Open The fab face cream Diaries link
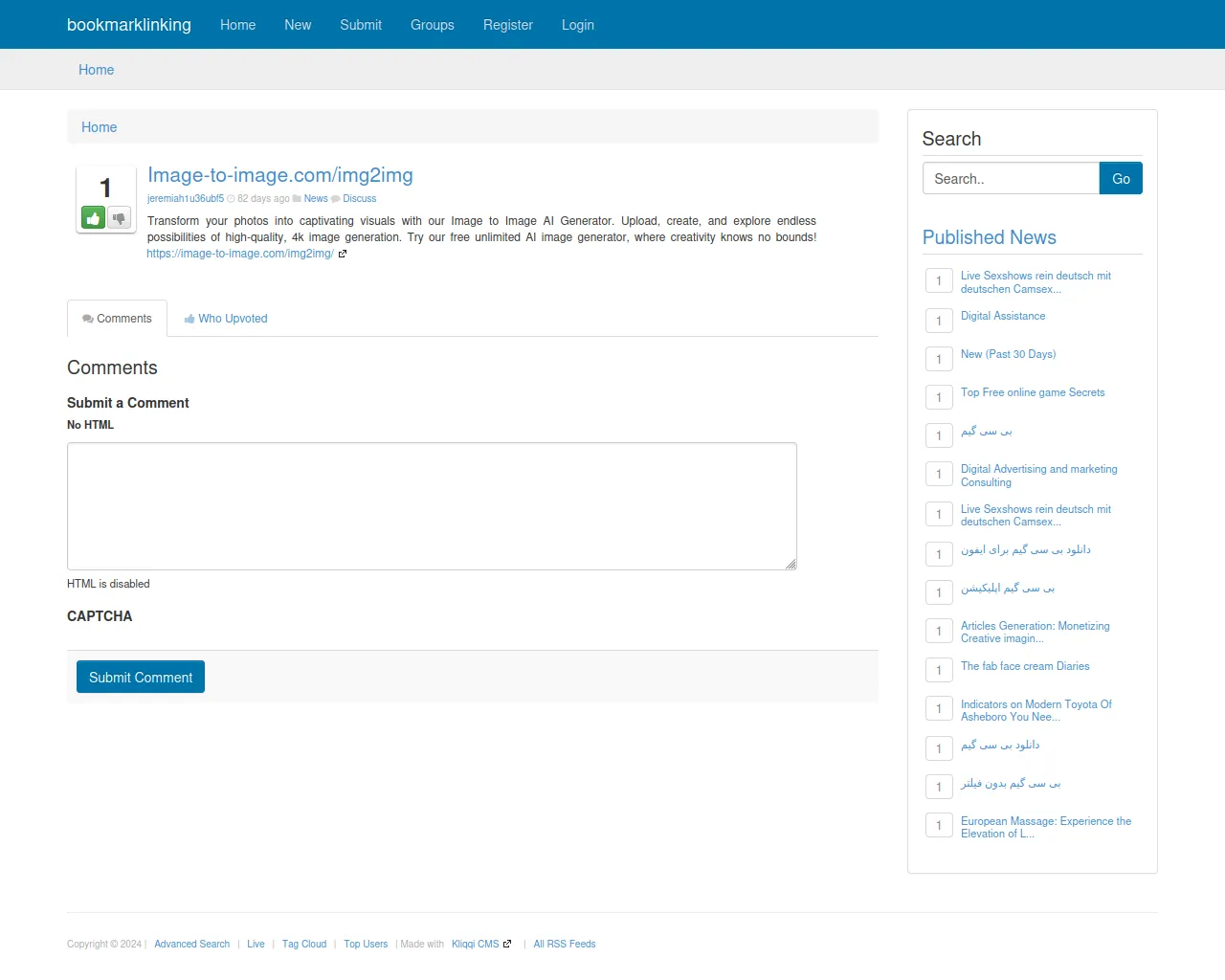Screen dimensions: 1225x980 [x=1025, y=666]
